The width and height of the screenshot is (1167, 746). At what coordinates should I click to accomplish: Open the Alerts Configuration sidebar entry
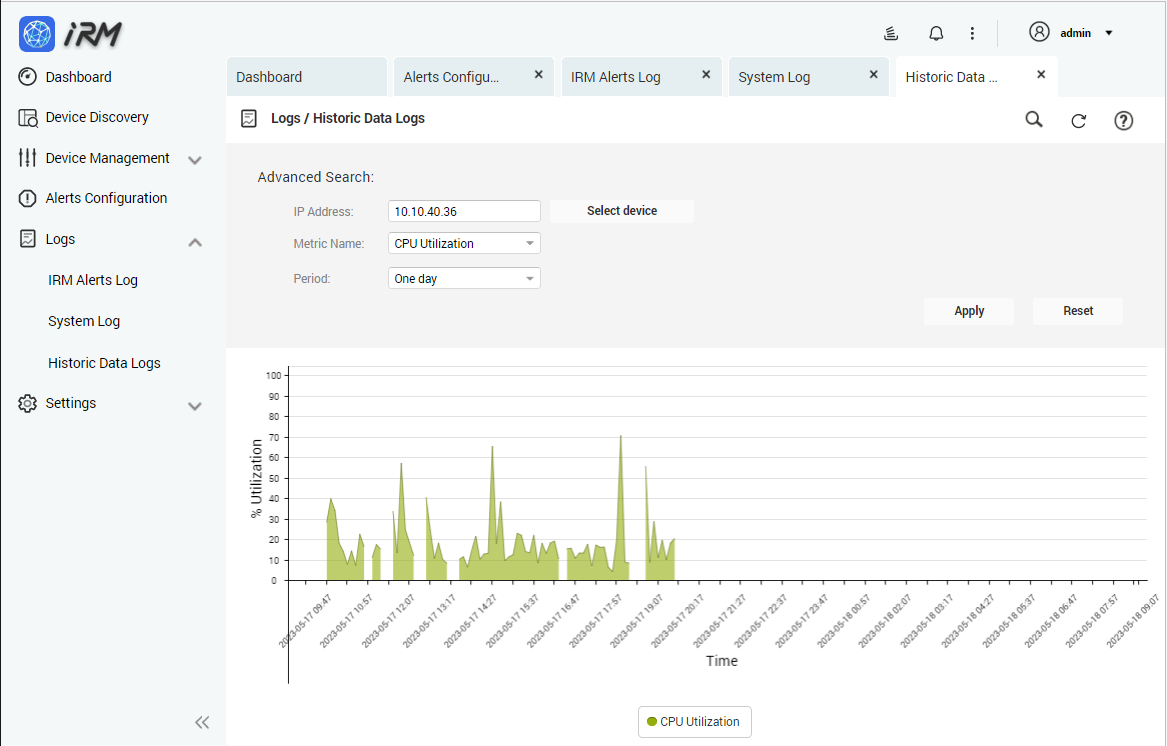point(105,198)
